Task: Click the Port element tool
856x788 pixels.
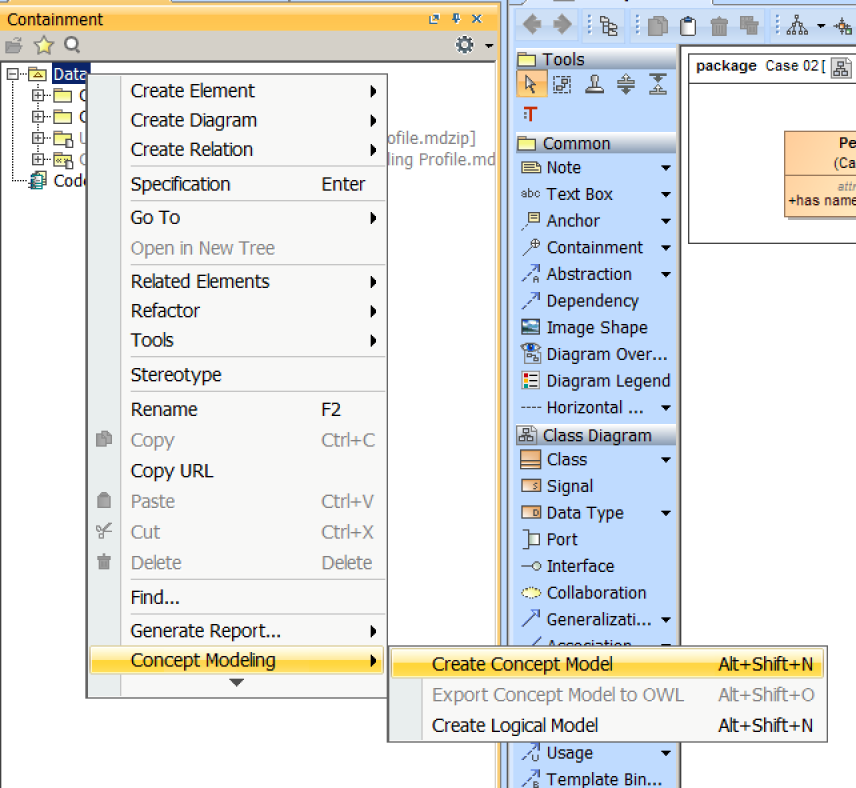Action: click(531, 540)
